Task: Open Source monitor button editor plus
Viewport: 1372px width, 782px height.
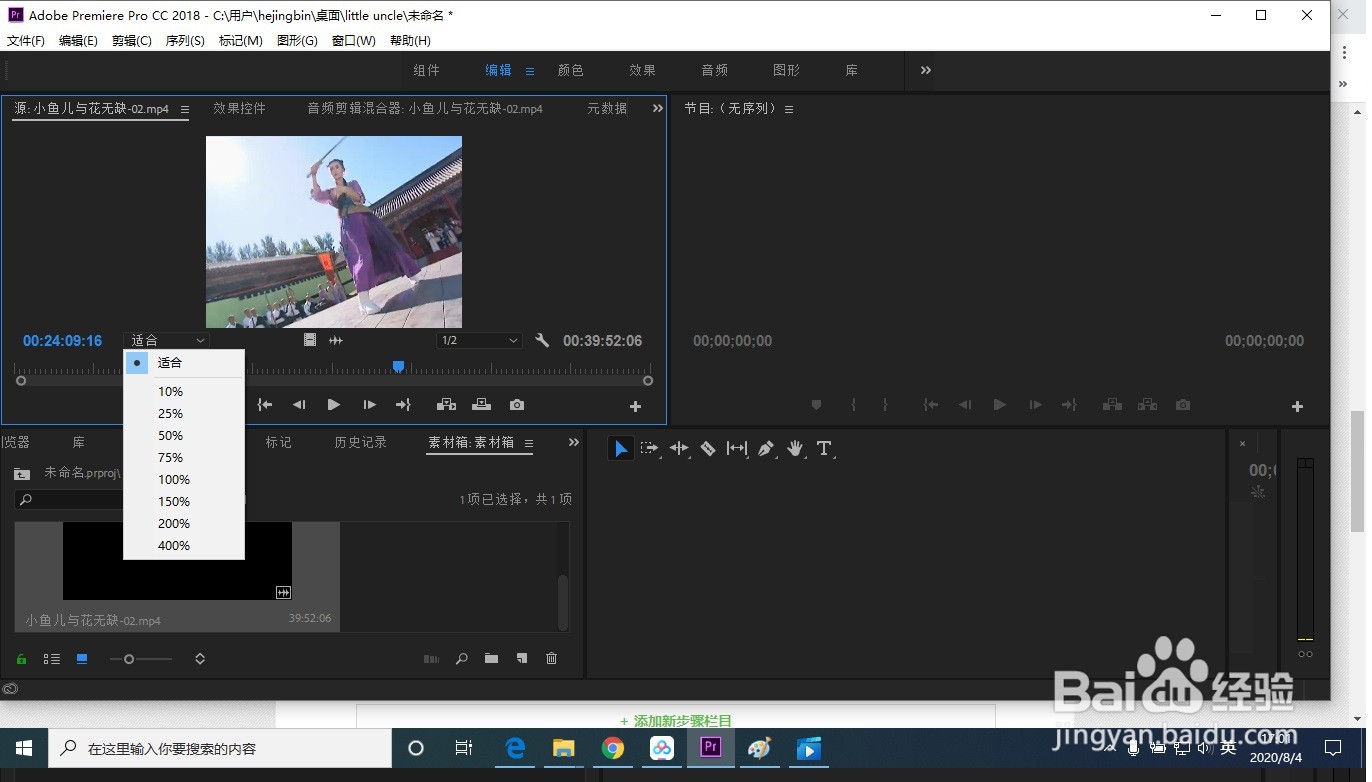Action: tap(635, 406)
